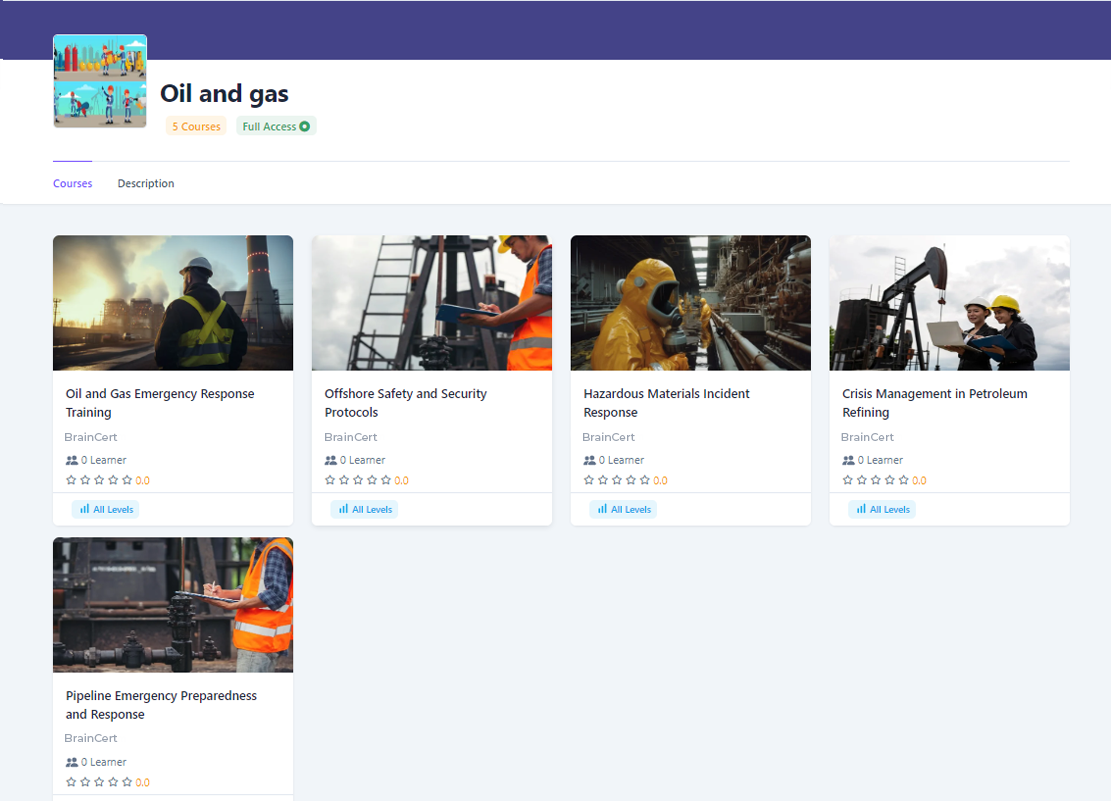Open the Pipeline Emergency Preparedness thumbnail image
The width and height of the screenshot is (1111, 801).
point(173,605)
